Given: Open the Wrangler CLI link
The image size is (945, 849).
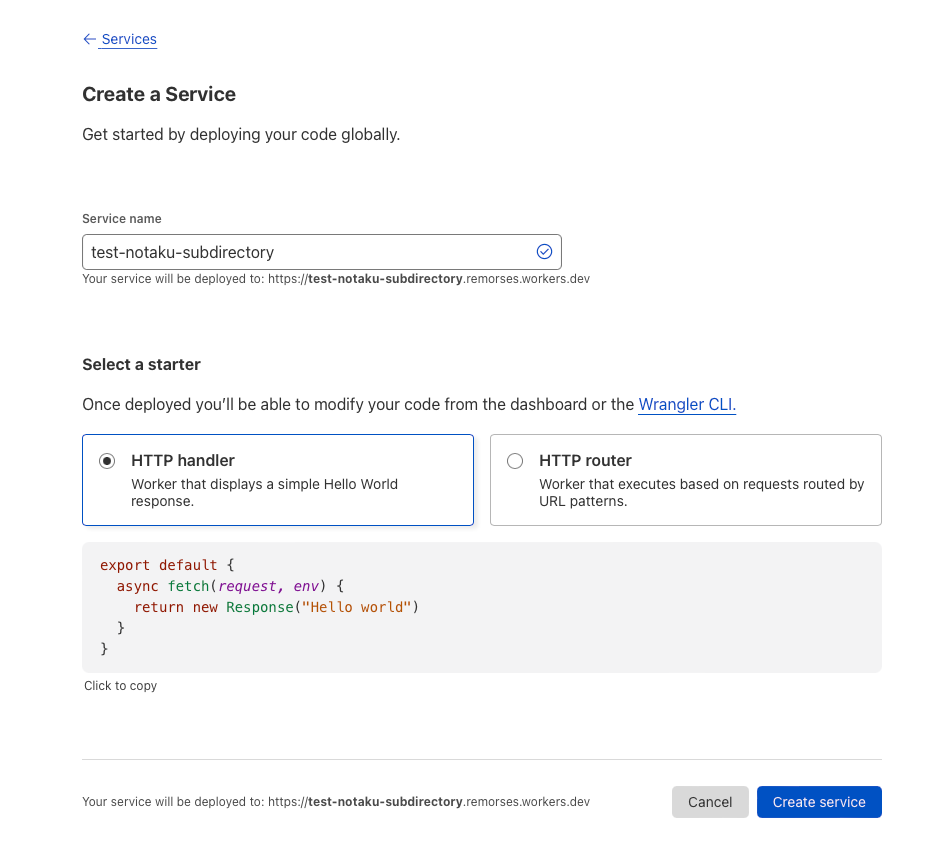Looking at the screenshot, I should [x=687, y=404].
